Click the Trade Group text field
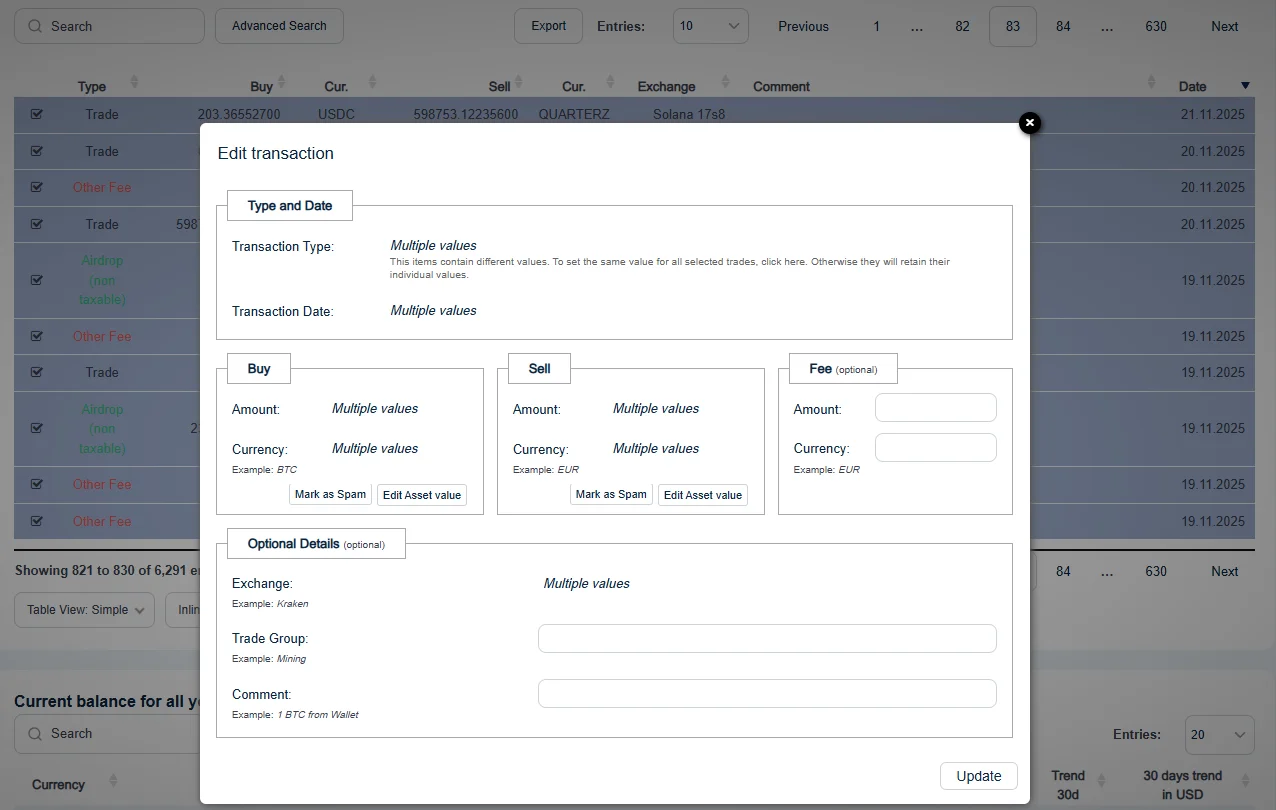 coord(766,639)
